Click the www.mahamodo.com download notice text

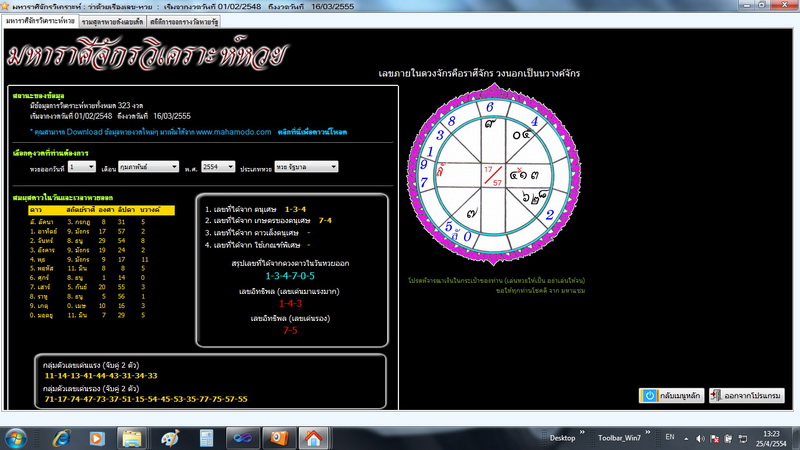(151, 132)
